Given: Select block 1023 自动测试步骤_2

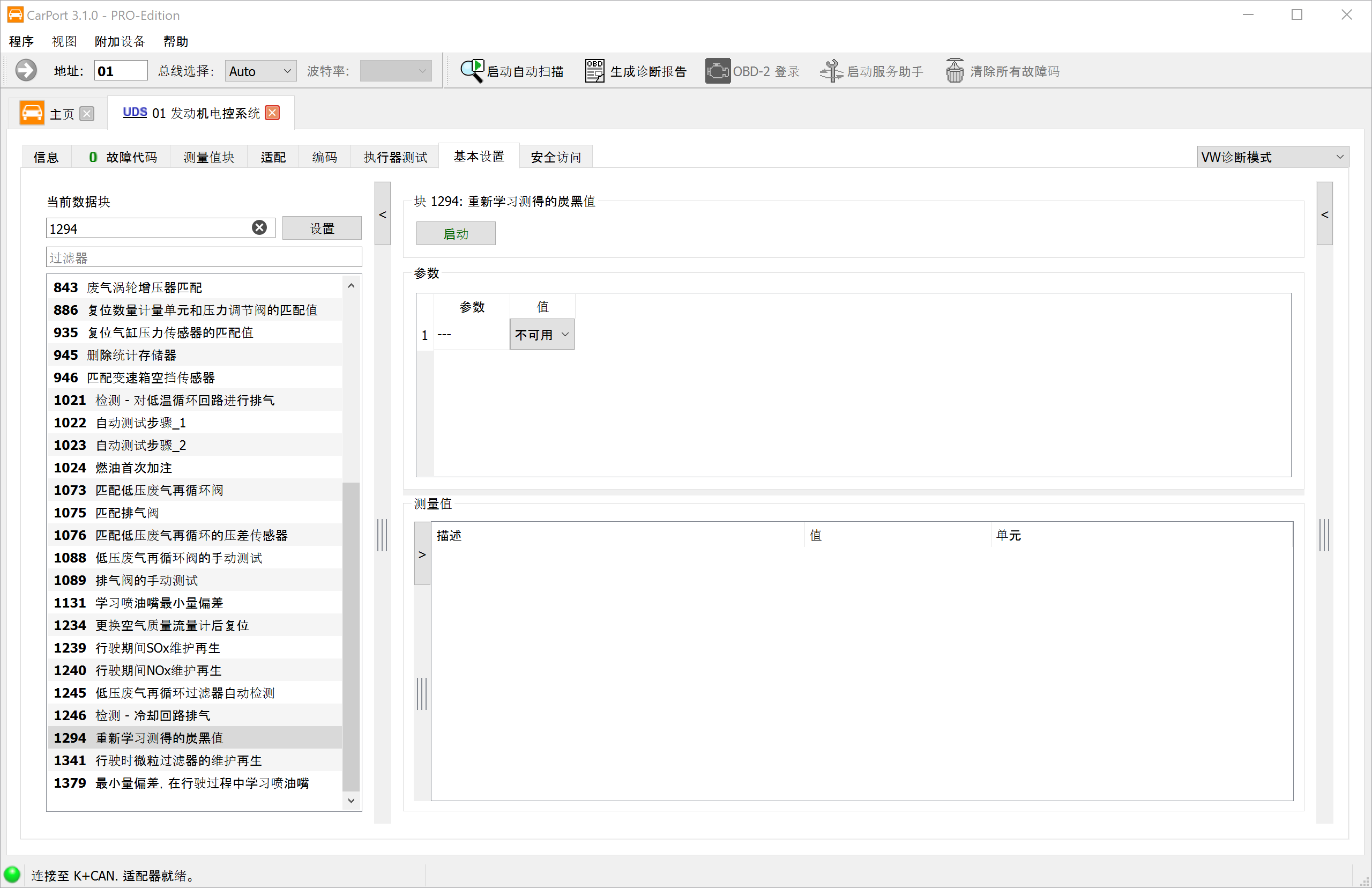Looking at the screenshot, I should (x=195, y=445).
